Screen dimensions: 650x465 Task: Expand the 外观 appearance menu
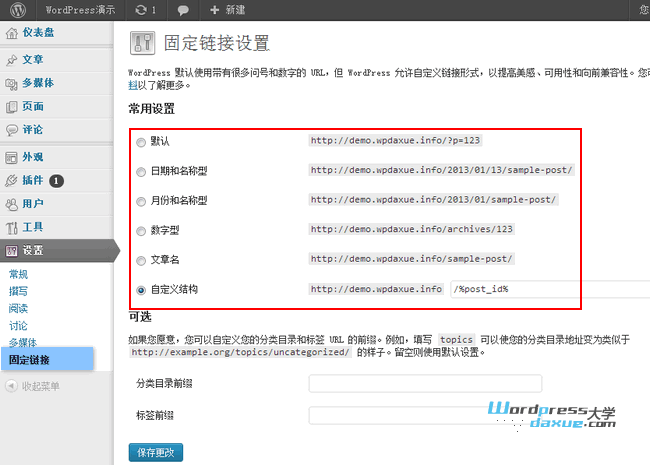pyautogui.click(x=32, y=157)
